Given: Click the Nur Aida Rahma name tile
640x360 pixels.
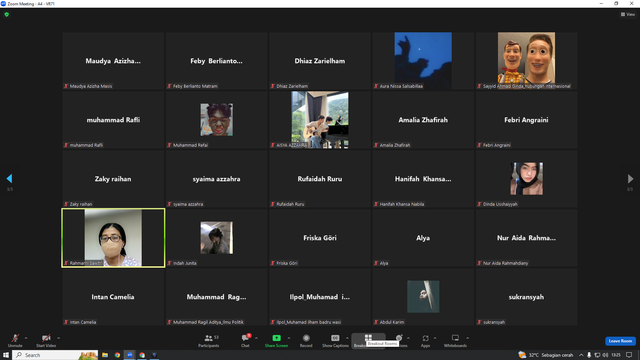Looking at the screenshot, I should 526,238.
